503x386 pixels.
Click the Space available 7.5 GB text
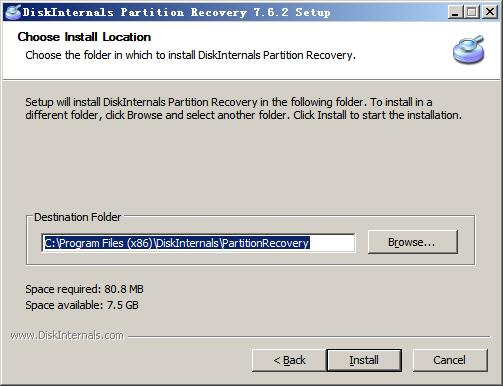[82, 305]
